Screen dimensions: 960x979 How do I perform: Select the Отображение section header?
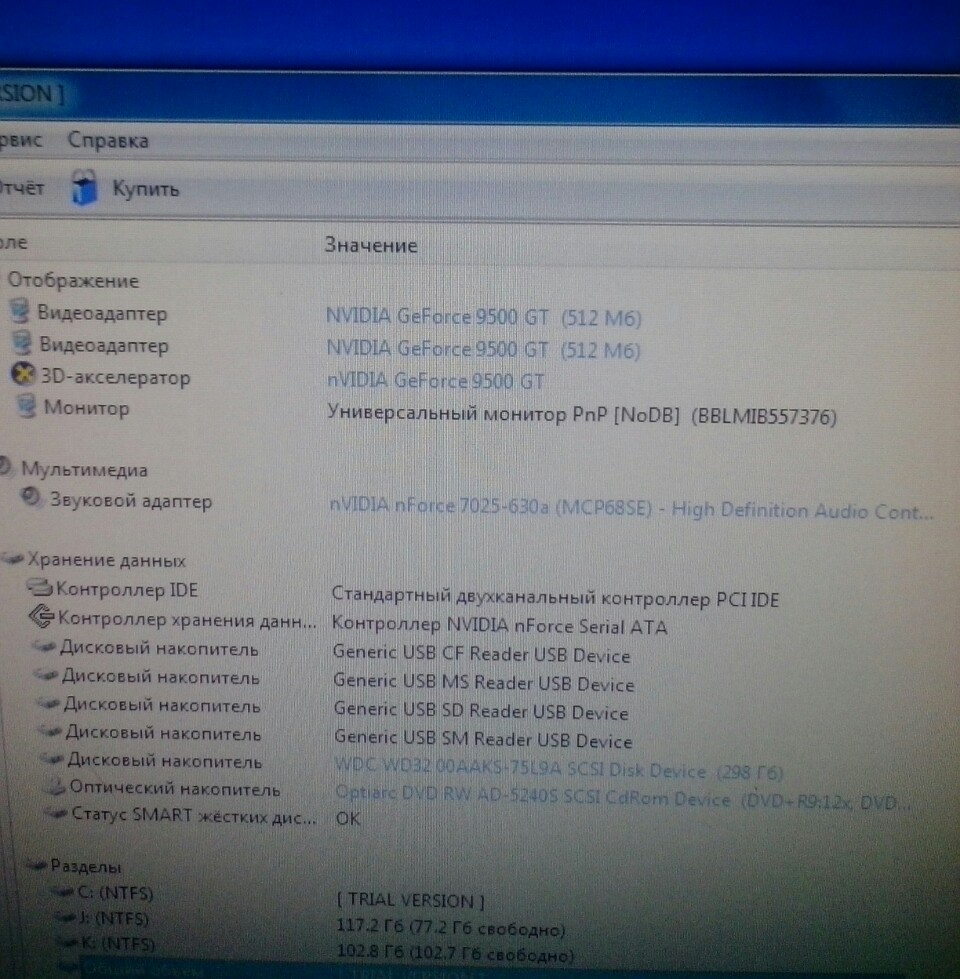(73, 280)
